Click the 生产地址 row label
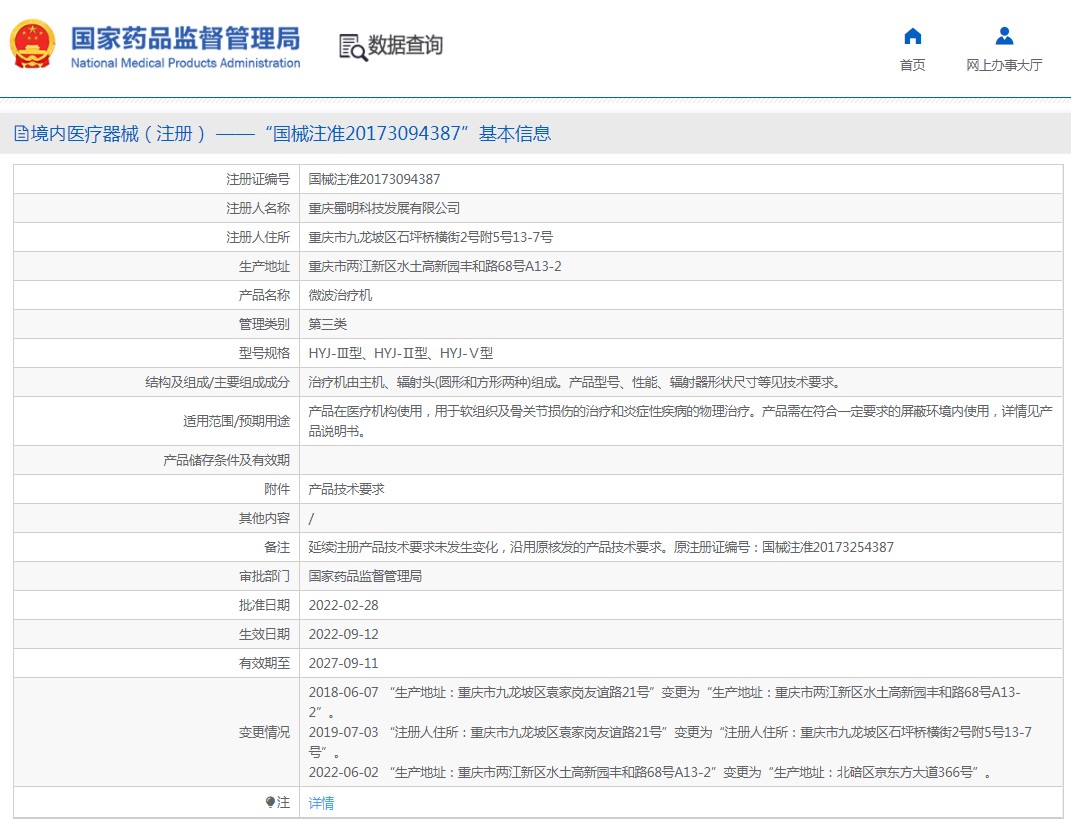The height and width of the screenshot is (822, 1071). [264, 266]
